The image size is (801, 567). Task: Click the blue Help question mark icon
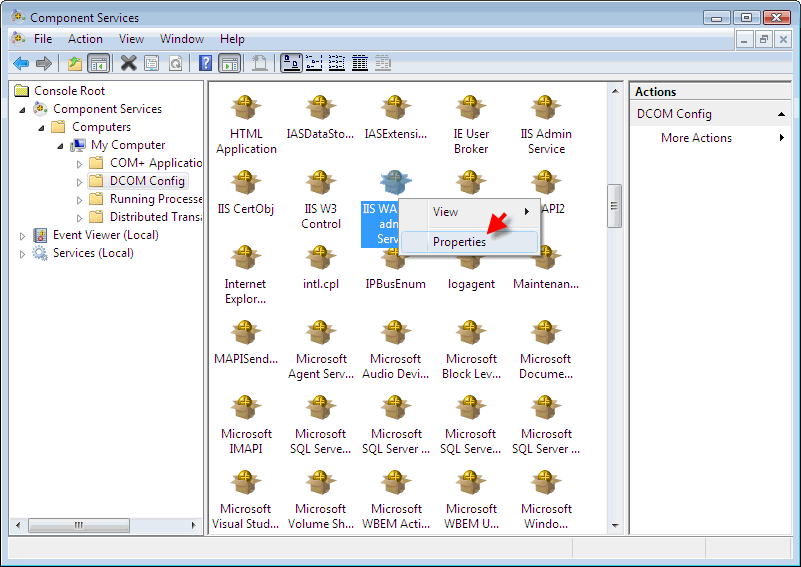205,63
